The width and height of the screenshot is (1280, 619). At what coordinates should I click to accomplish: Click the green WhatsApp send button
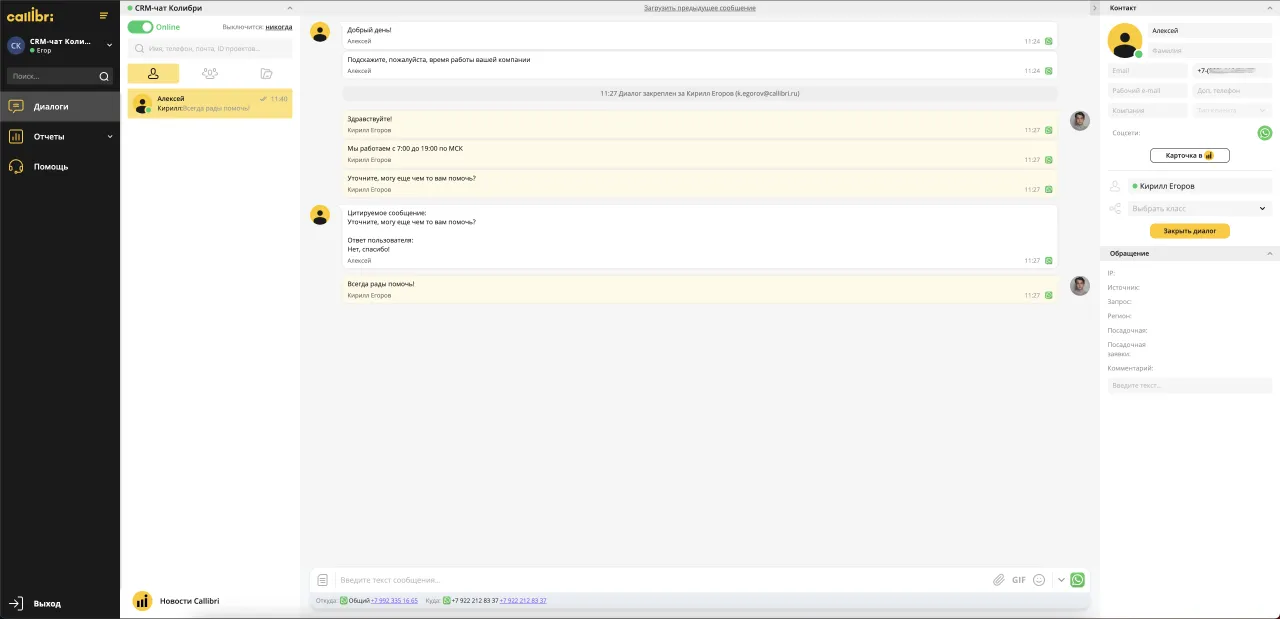click(1077, 580)
